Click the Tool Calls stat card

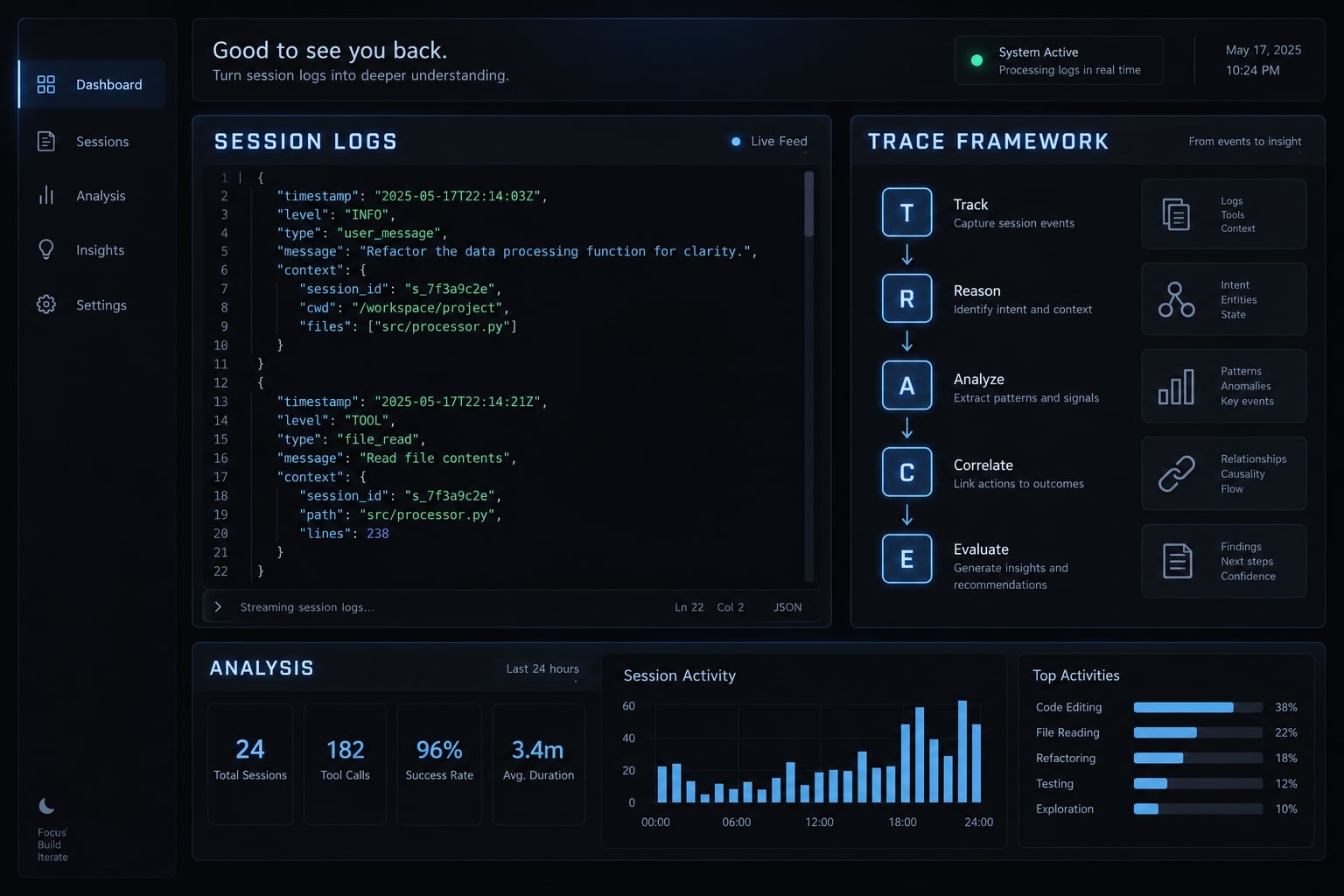pos(345,764)
